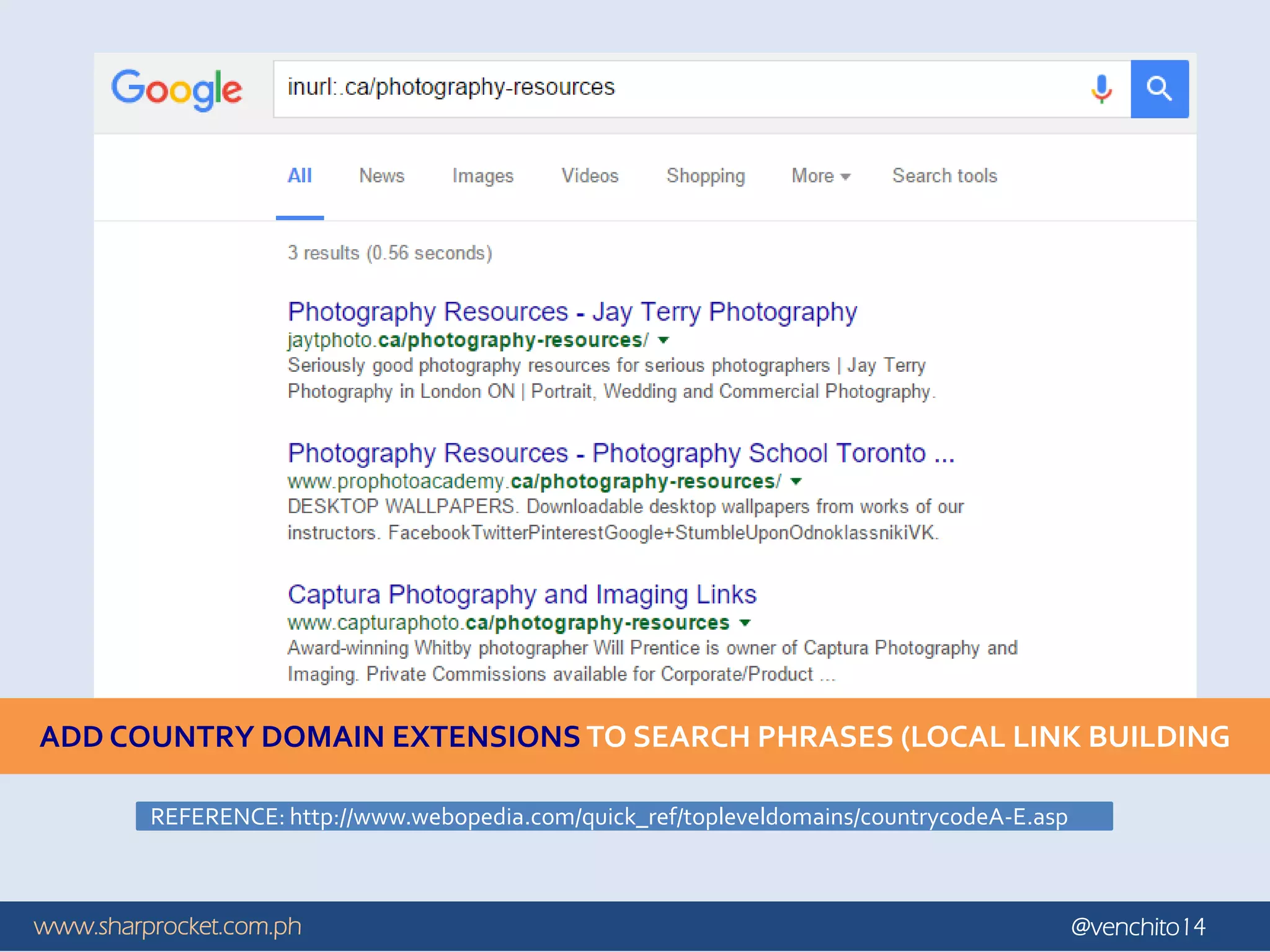Switch to the Videos tab
This screenshot has height=952, width=1270.
(x=590, y=176)
